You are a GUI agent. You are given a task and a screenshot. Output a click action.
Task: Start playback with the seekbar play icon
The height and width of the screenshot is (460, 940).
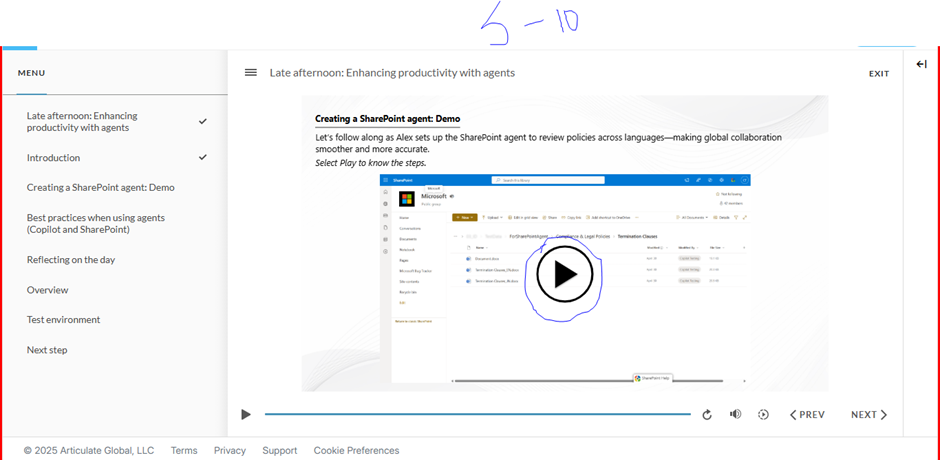tap(246, 414)
